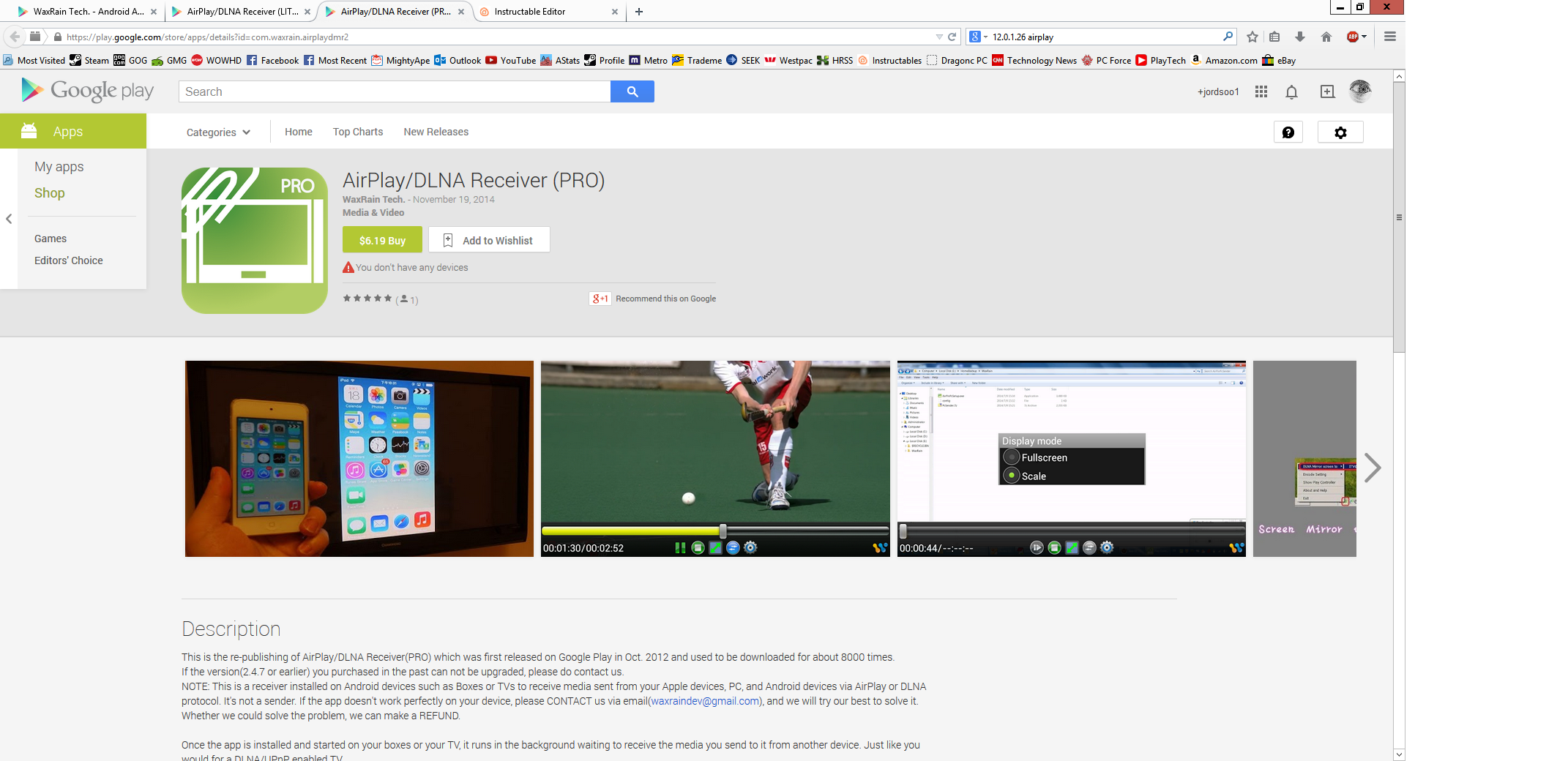
Task: Expand the Categories dropdown
Action: 218,132
